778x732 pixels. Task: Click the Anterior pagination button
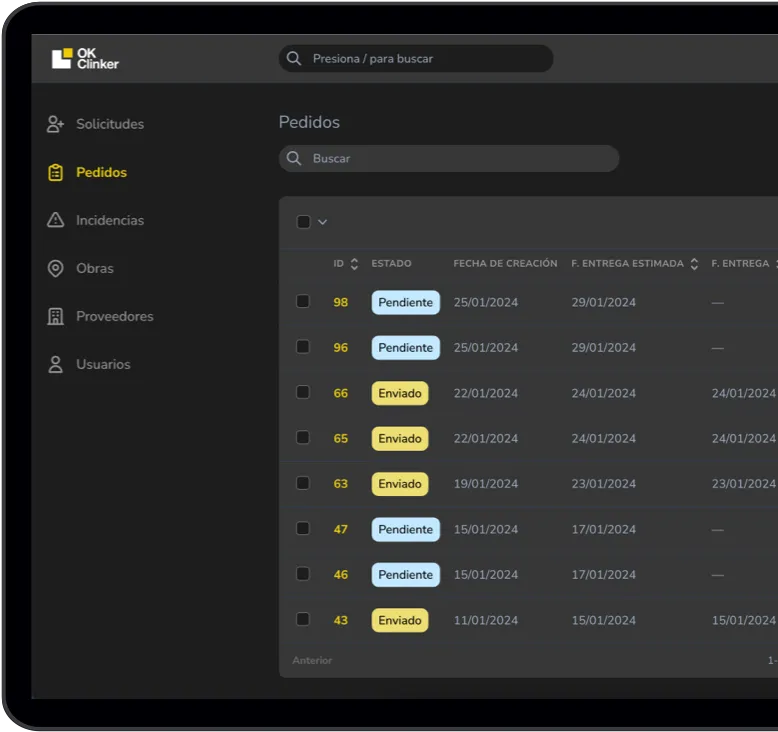[312, 660]
